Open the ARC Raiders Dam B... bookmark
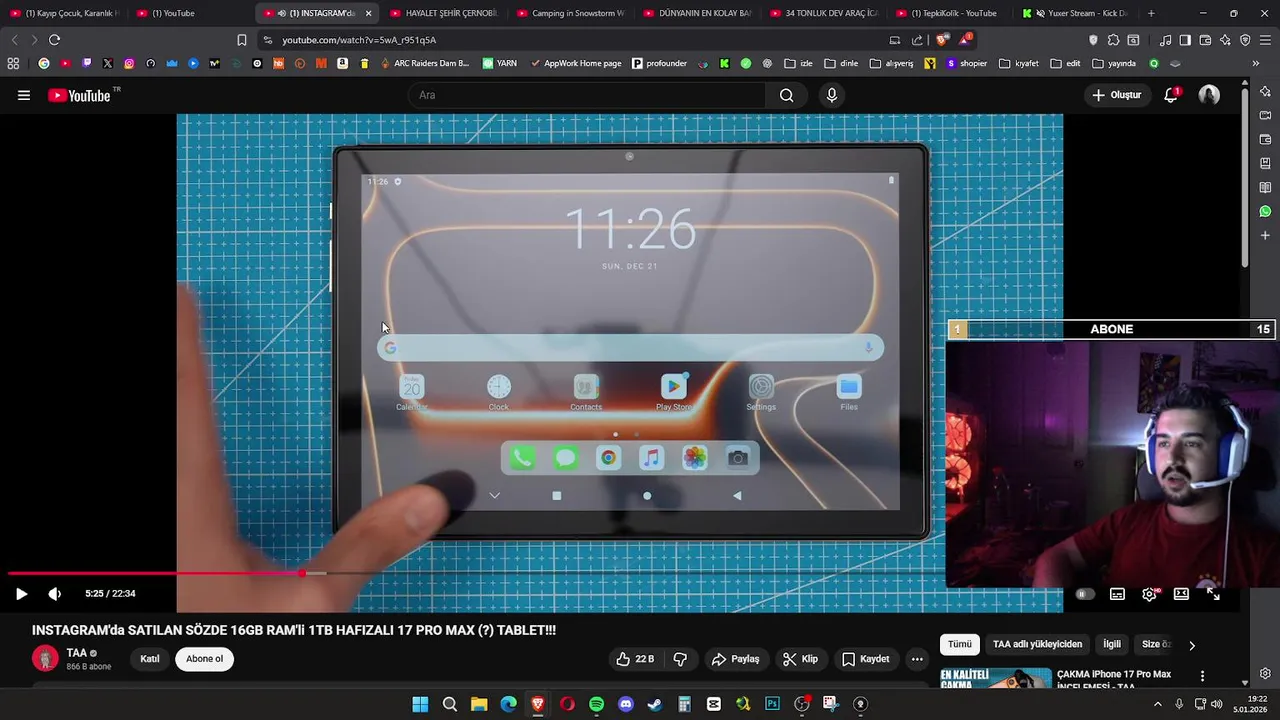This screenshot has width=1280, height=720. point(424,63)
